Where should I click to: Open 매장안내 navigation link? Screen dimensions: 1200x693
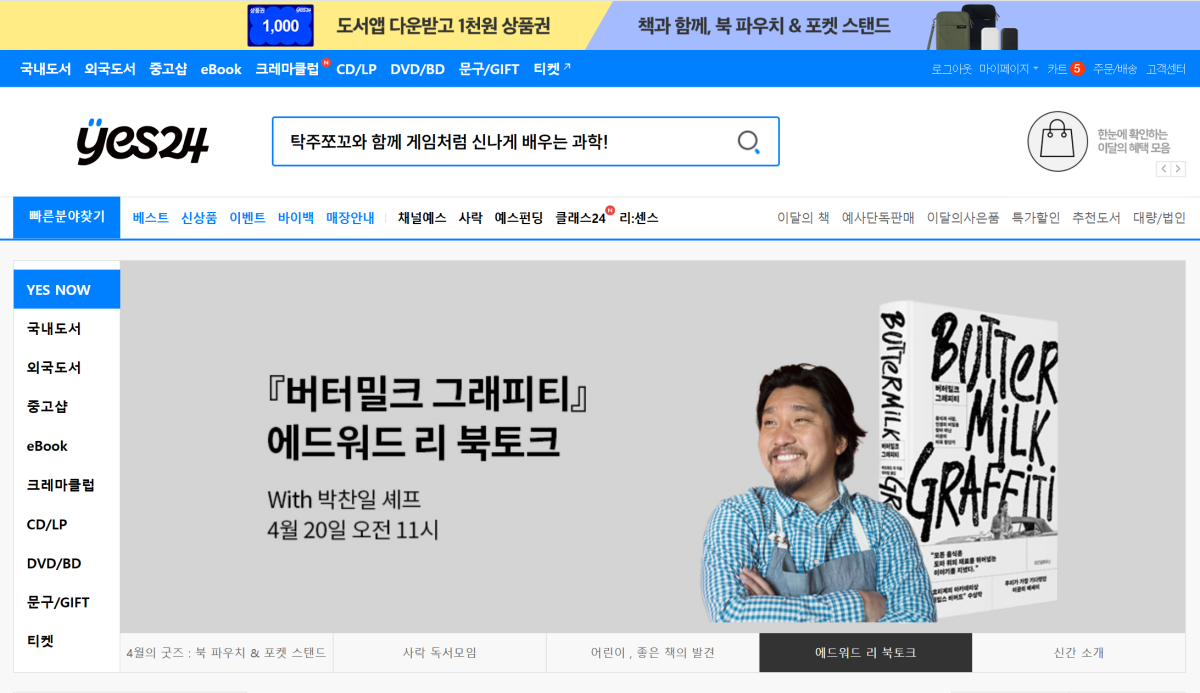350,217
